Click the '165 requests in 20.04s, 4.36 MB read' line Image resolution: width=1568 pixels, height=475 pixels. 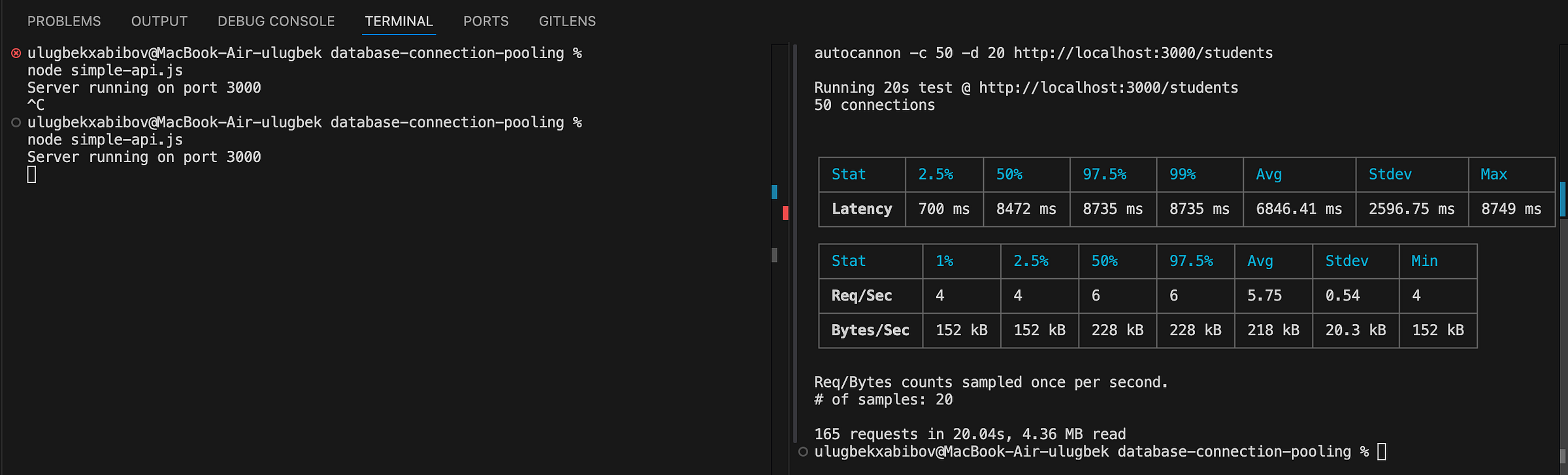coord(970,434)
